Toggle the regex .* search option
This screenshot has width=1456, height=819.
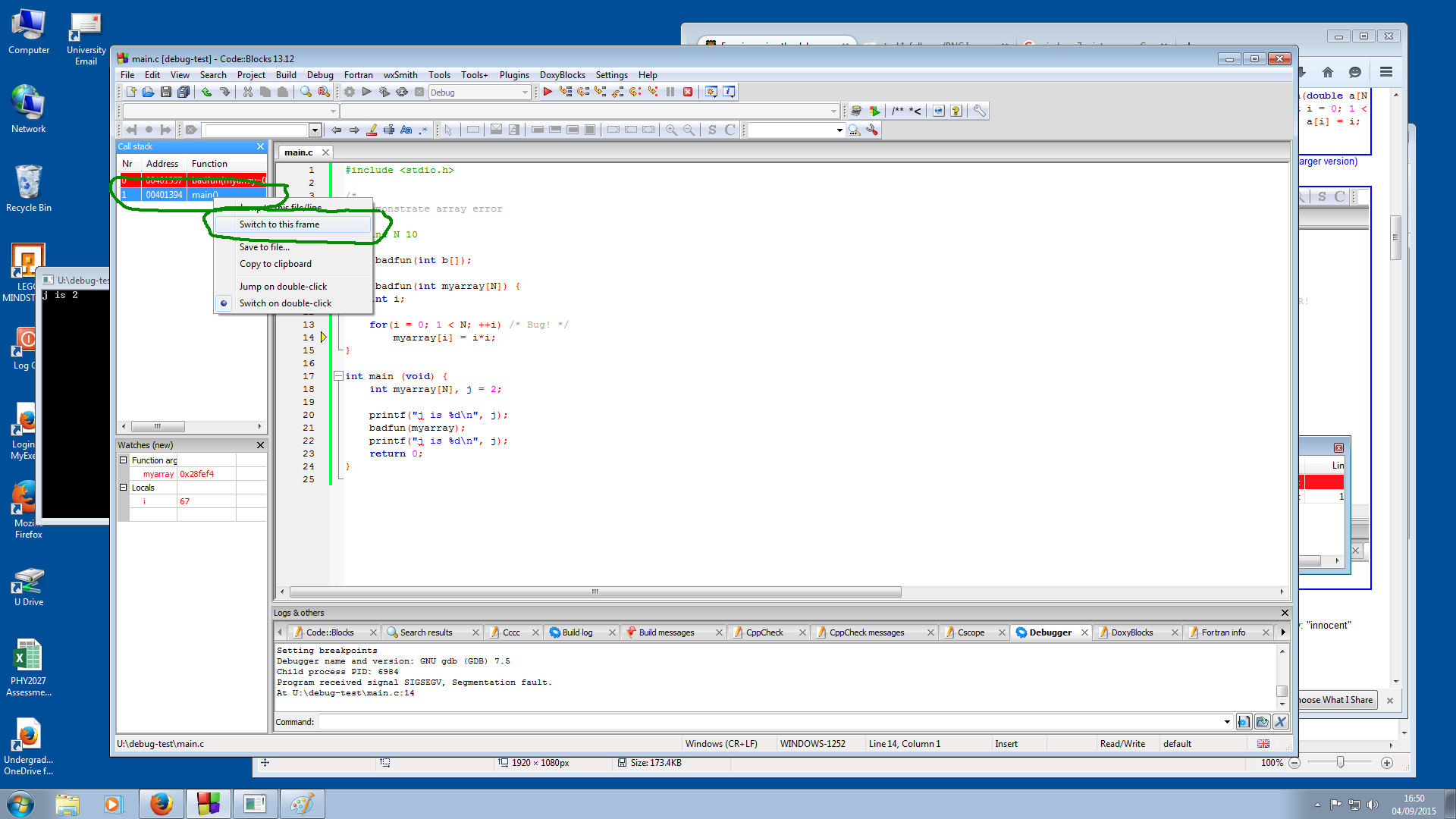(x=423, y=130)
